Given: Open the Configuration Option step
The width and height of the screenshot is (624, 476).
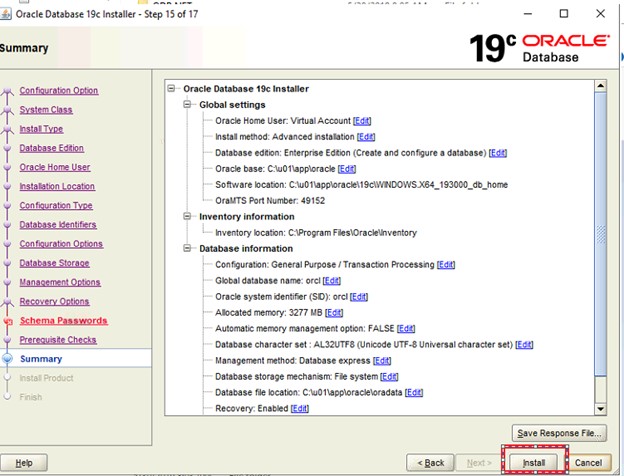Looking at the screenshot, I should (x=59, y=90).
